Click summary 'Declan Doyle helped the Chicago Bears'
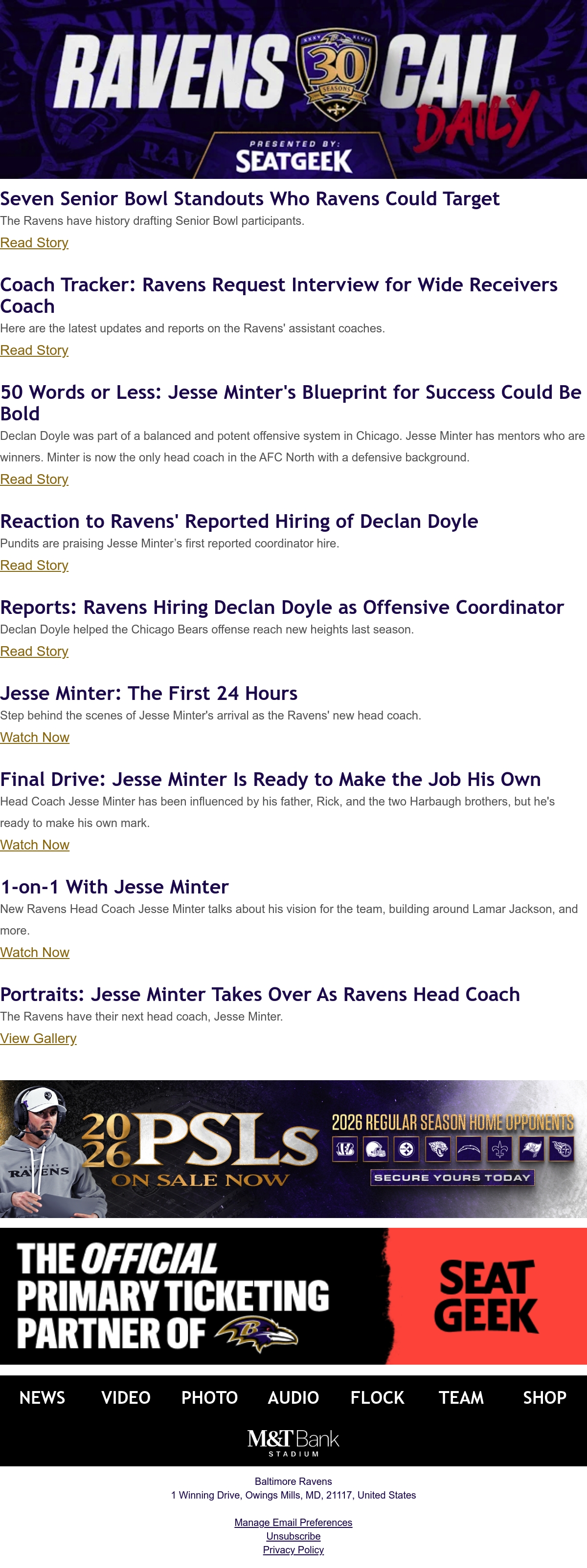Screen dimensions: 587x1568 coord(207,630)
